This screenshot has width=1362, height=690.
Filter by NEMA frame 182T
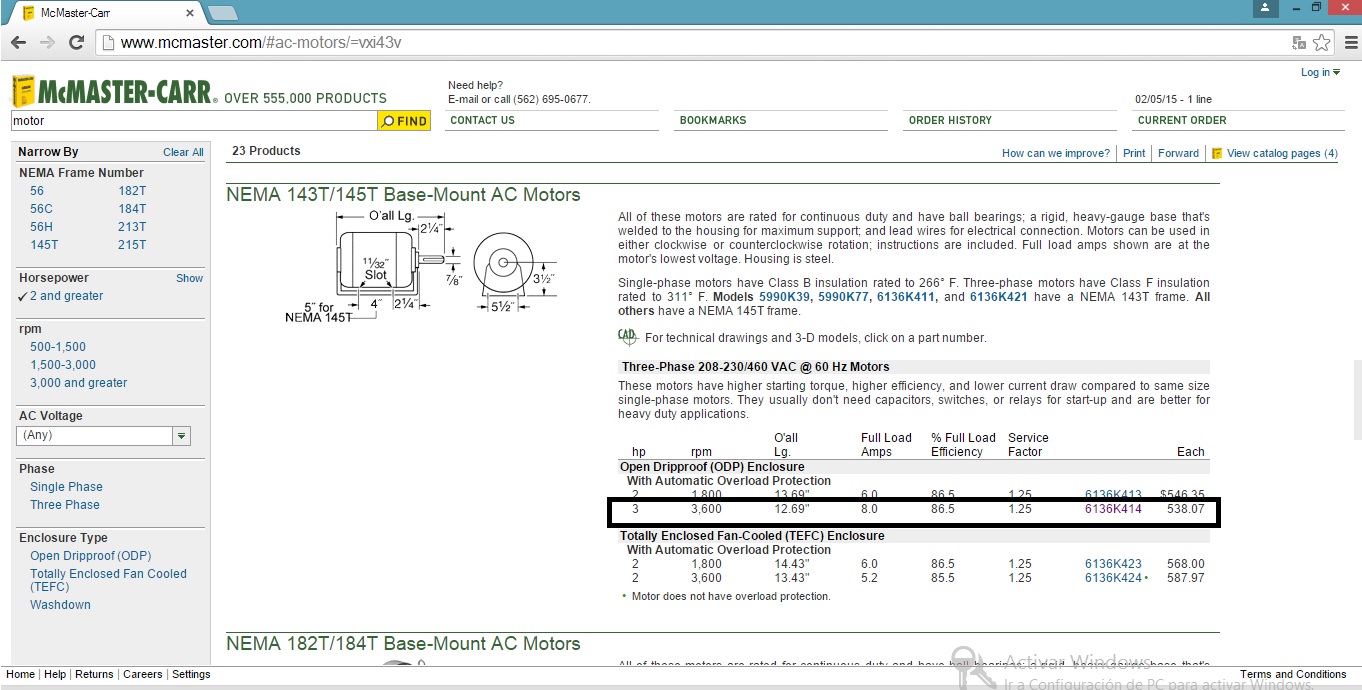(x=132, y=191)
